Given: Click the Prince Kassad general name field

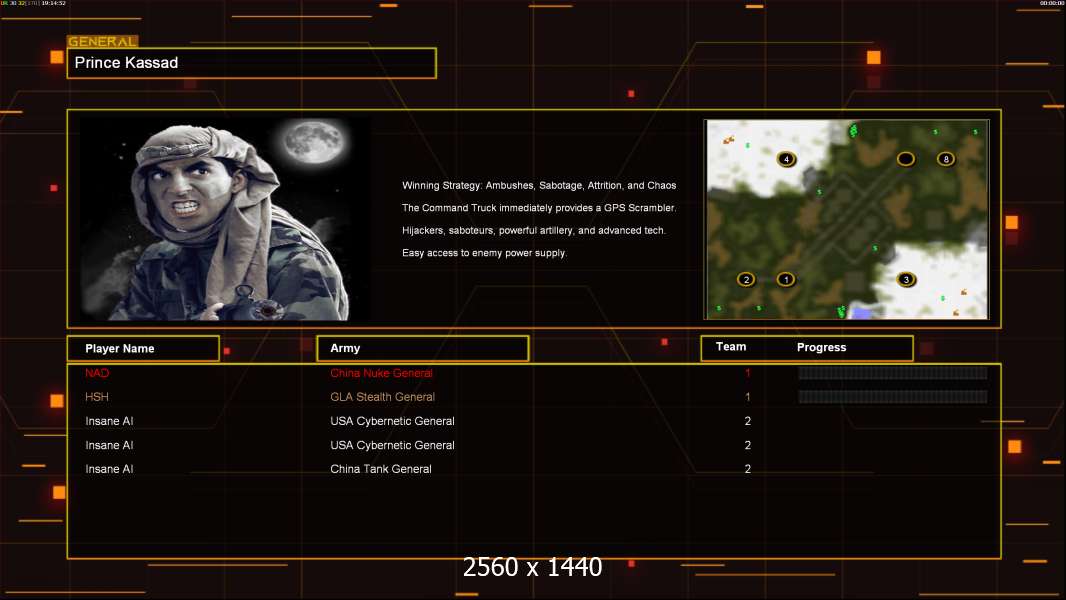Looking at the screenshot, I should (252, 63).
